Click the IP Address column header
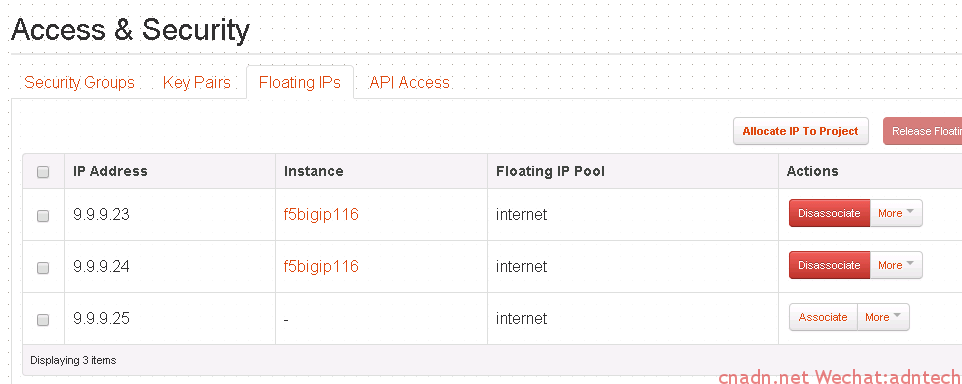Screen dimensions: 962x384 pyautogui.click(x=110, y=171)
